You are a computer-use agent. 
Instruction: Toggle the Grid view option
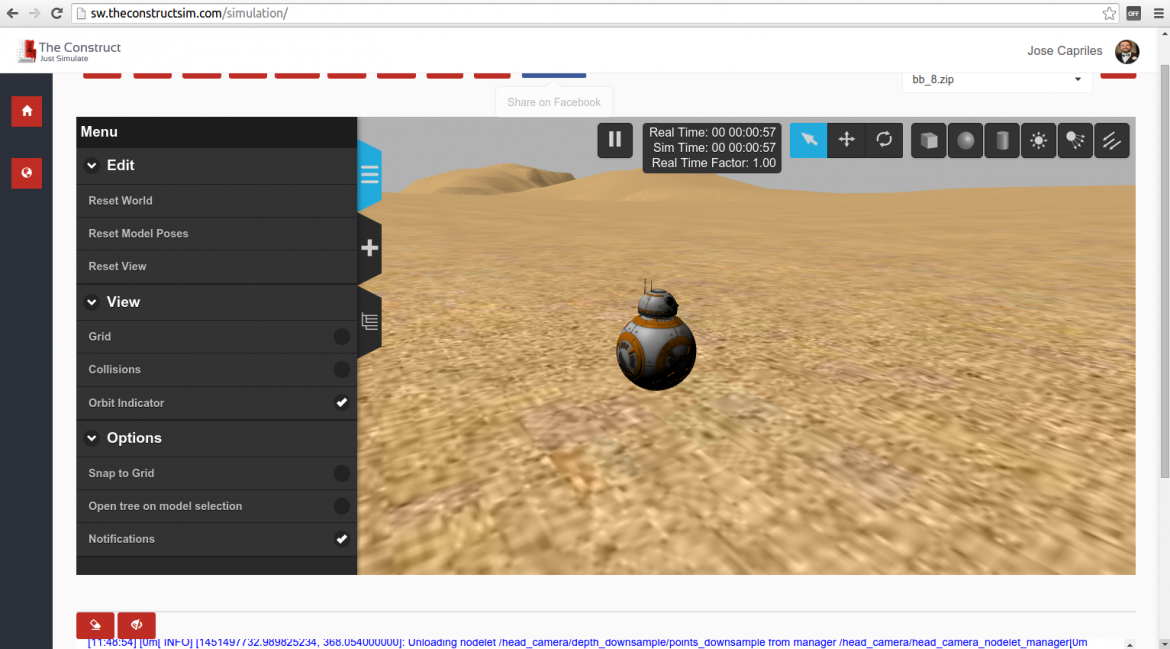pos(342,336)
